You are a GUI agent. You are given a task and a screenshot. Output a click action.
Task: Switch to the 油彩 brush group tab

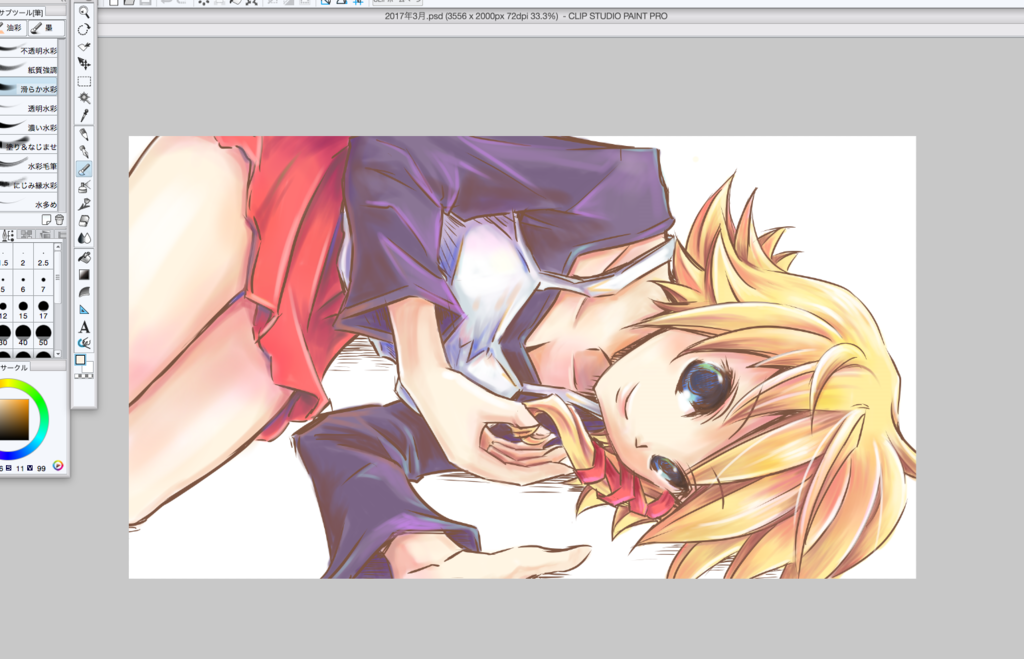[12, 27]
